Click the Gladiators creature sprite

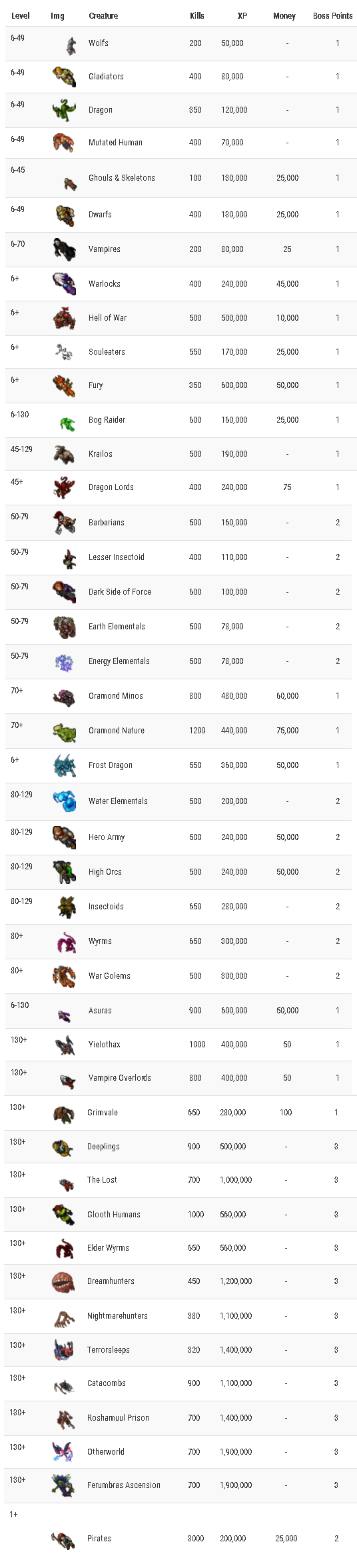pos(65,76)
